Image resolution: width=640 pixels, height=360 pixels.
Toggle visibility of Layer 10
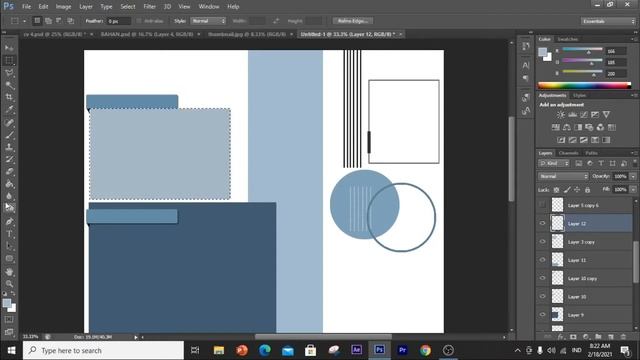(x=542, y=297)
